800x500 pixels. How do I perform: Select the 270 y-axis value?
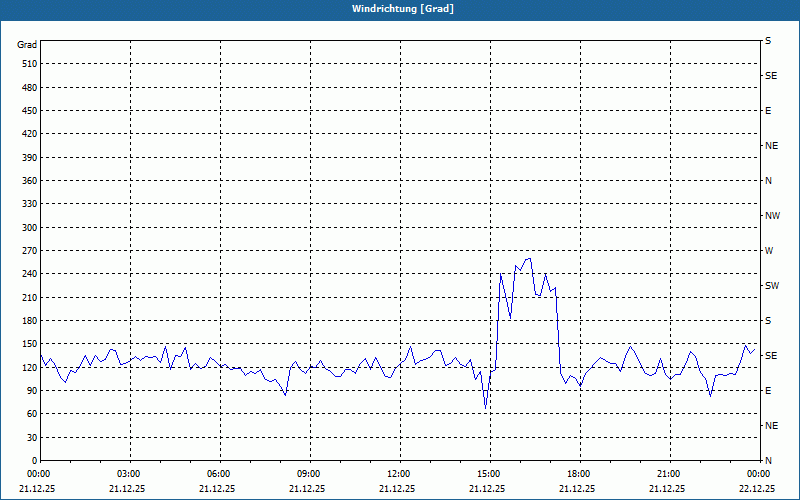(x=30, y=251)
